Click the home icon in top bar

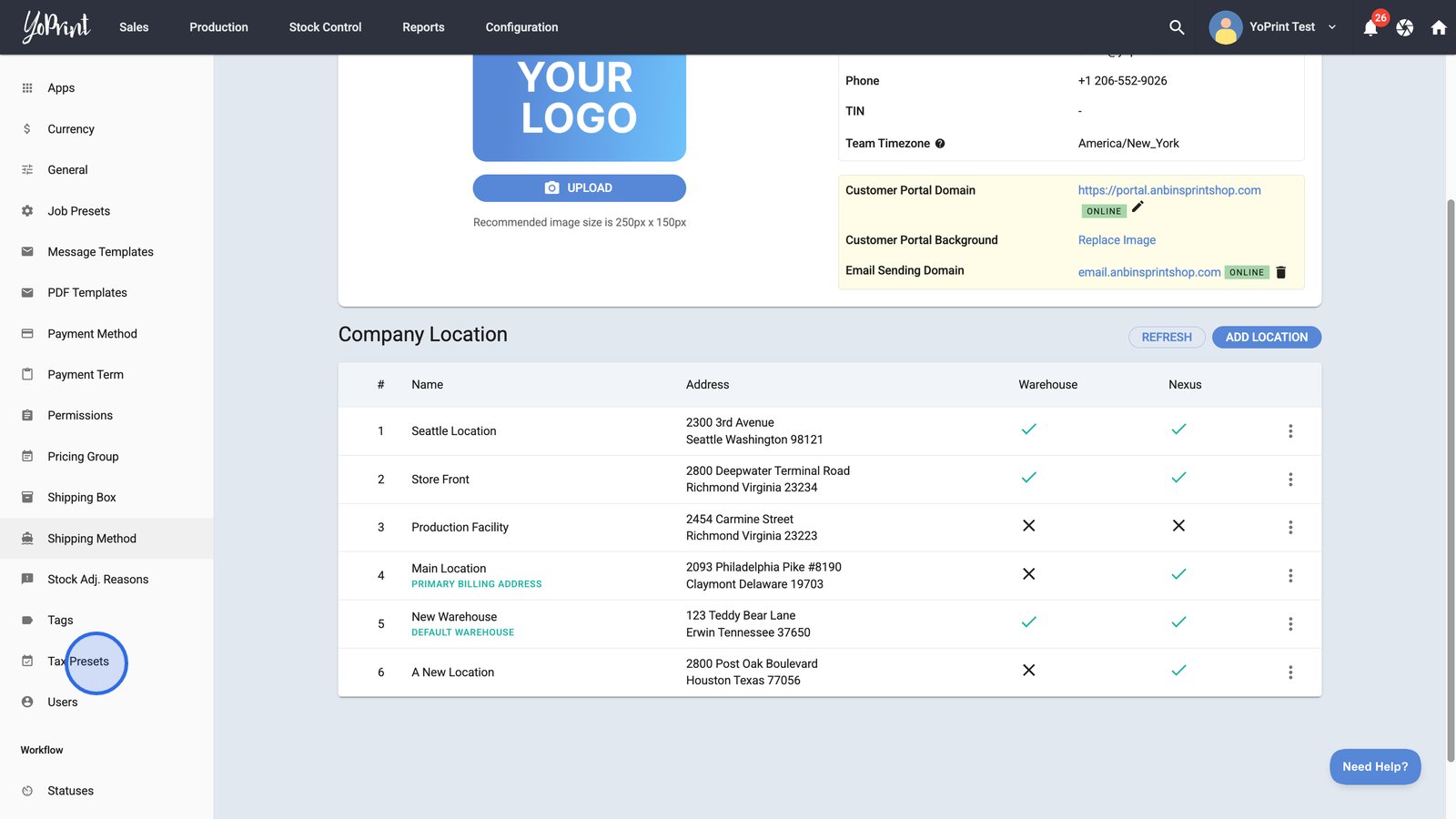(x=1439, y=27)
